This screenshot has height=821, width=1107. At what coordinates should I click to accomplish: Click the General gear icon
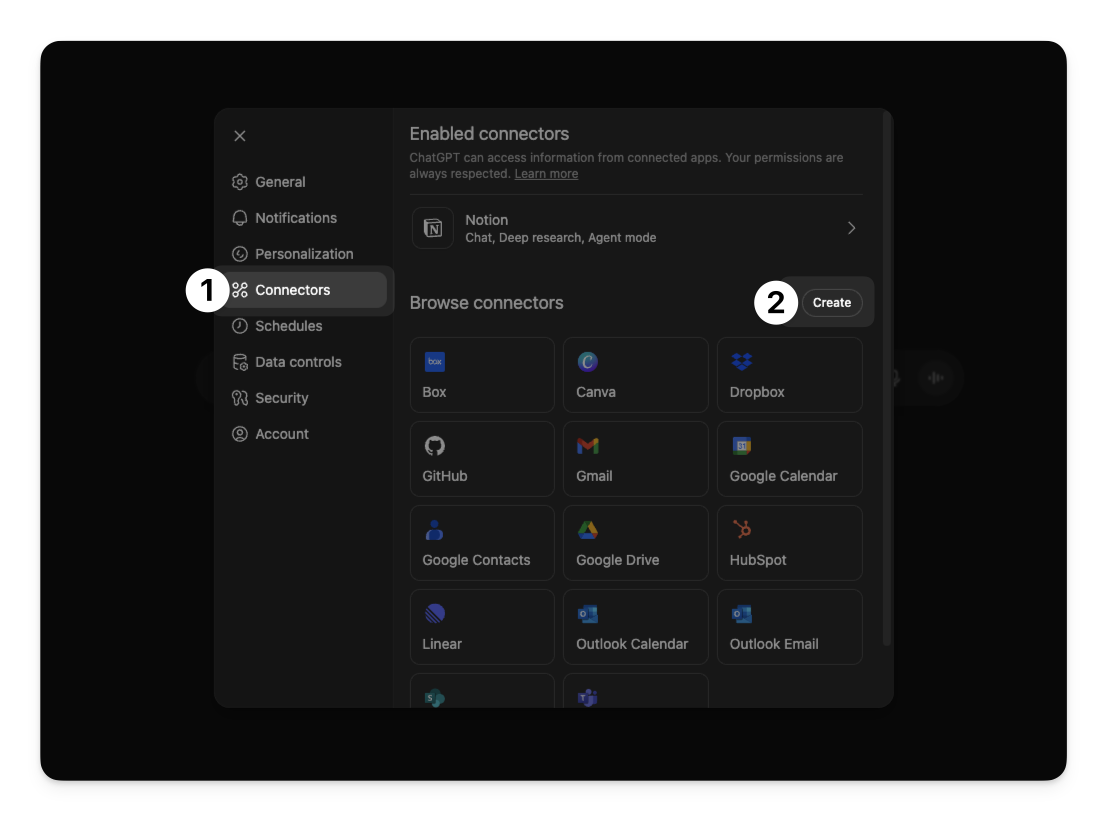[240, 181]
